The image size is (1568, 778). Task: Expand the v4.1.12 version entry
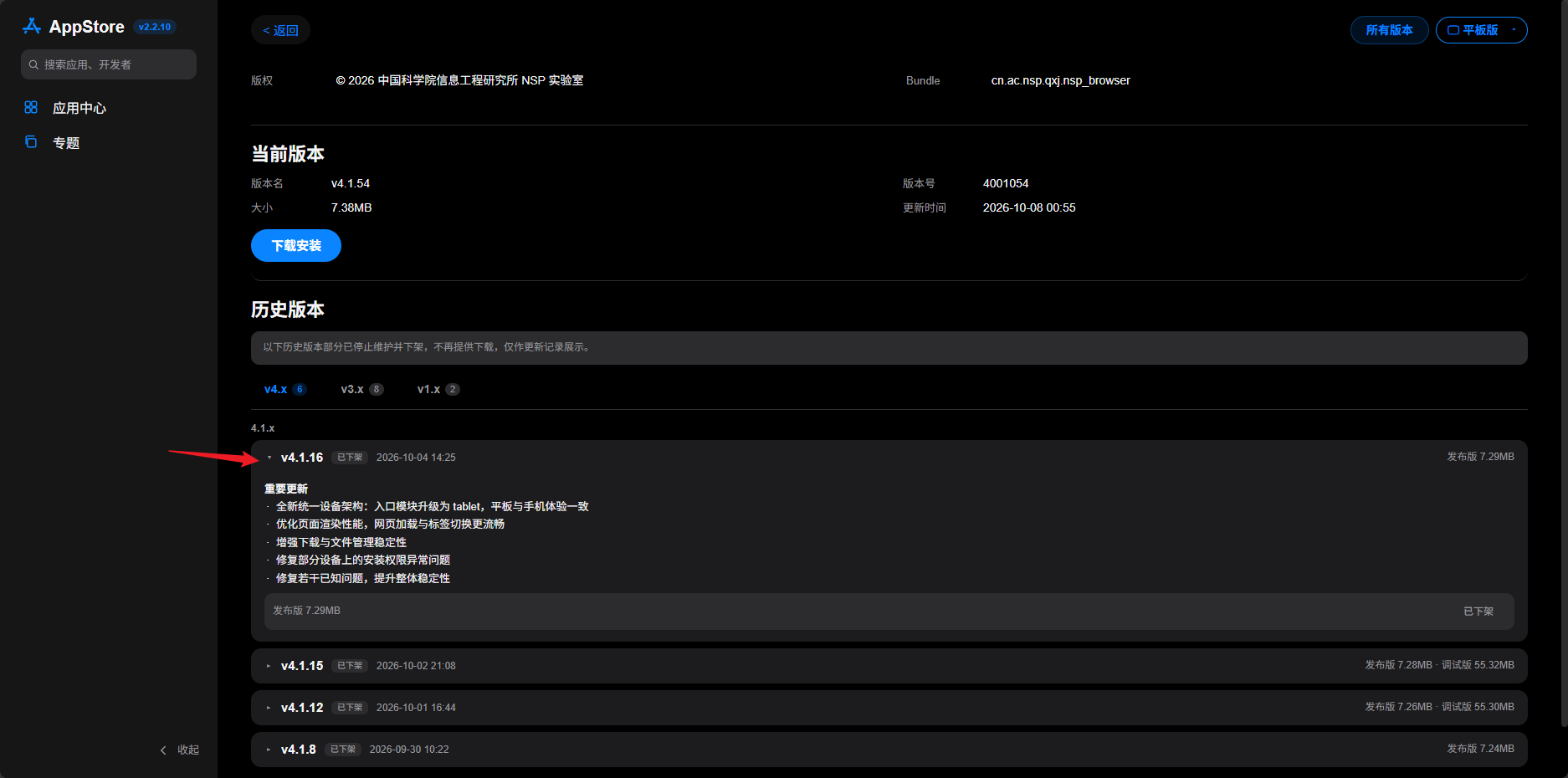269,708
